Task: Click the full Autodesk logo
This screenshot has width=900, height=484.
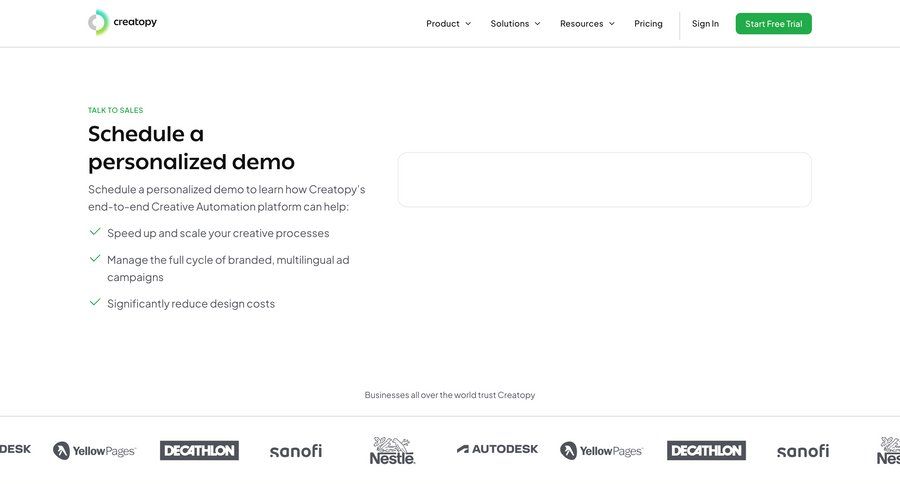Action: click(498, 450)
